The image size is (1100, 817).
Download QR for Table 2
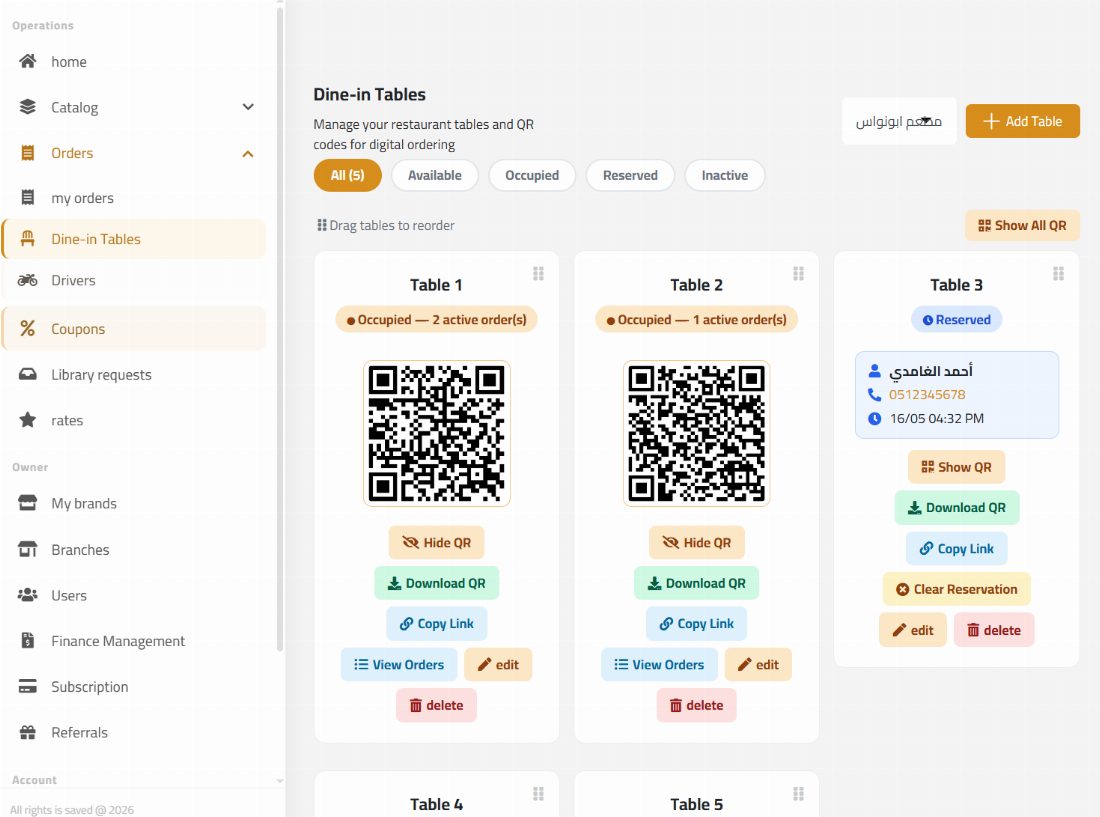click(x=697, y=583)
